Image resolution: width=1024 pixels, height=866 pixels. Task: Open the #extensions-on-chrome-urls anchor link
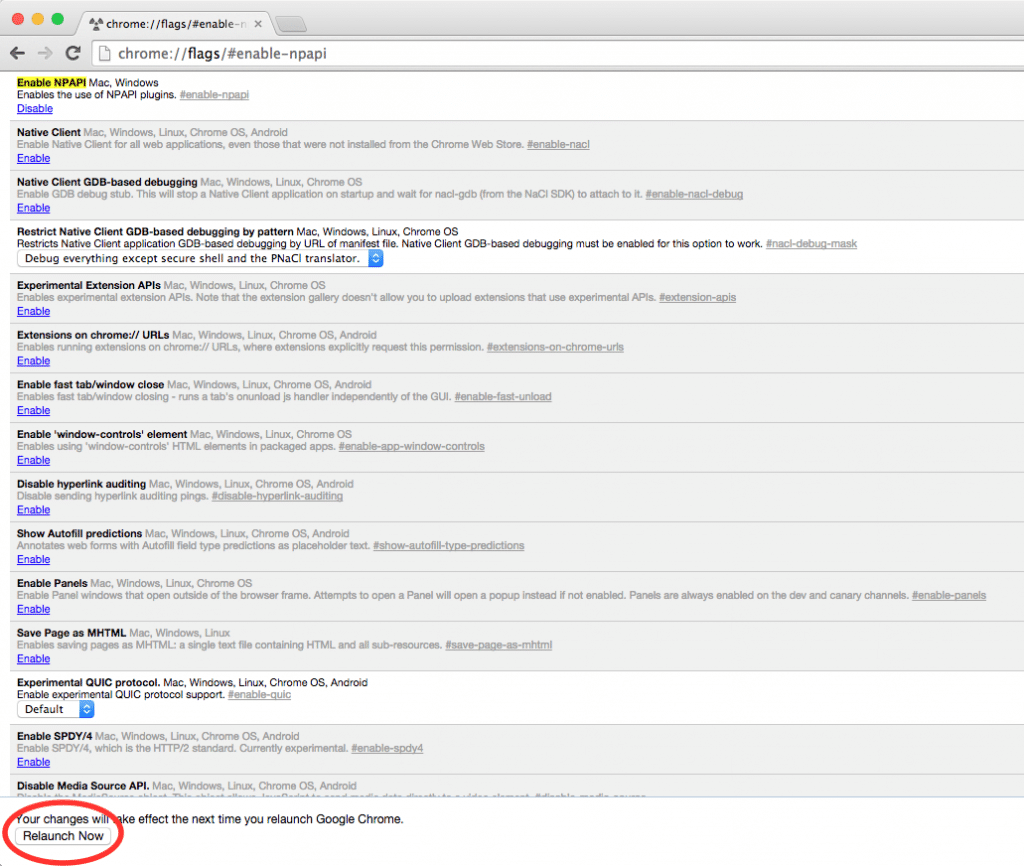tap(555, 347)
